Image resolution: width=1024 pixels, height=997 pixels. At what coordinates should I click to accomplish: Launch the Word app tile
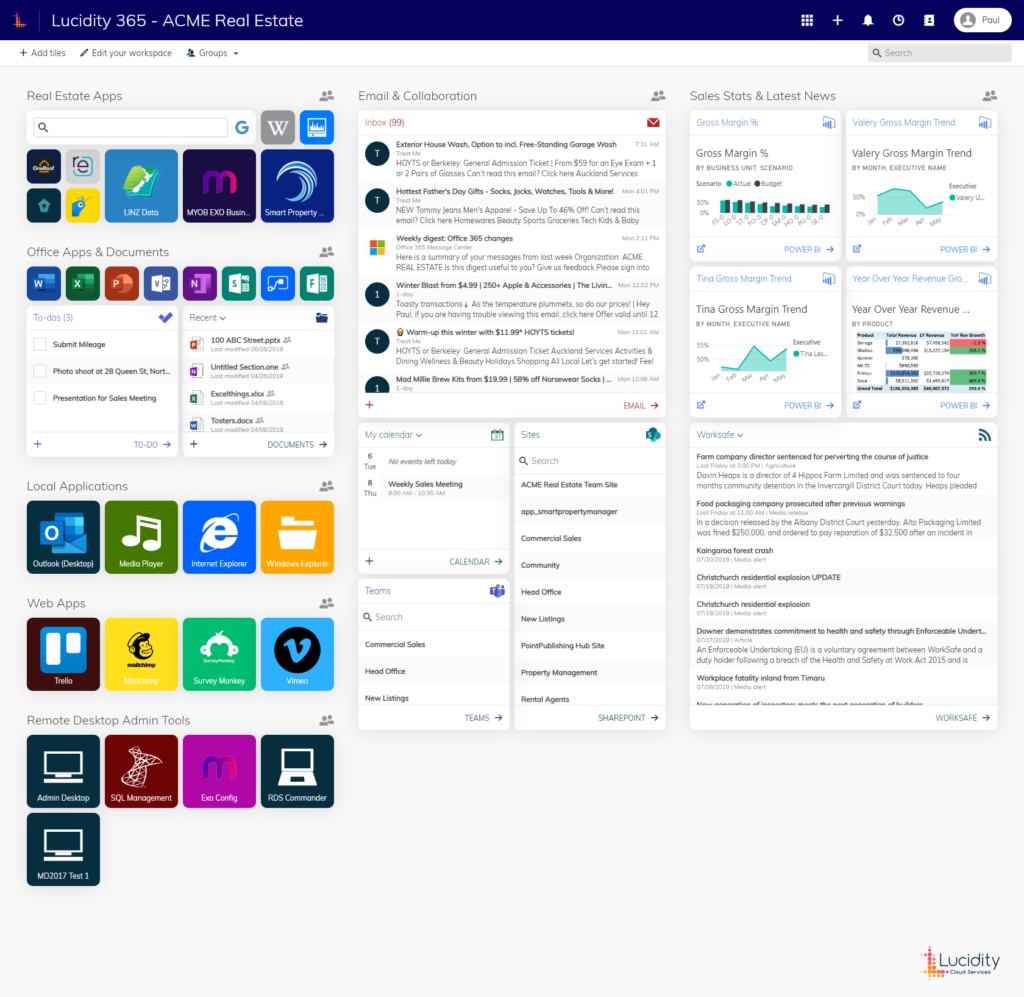point(44,283)
